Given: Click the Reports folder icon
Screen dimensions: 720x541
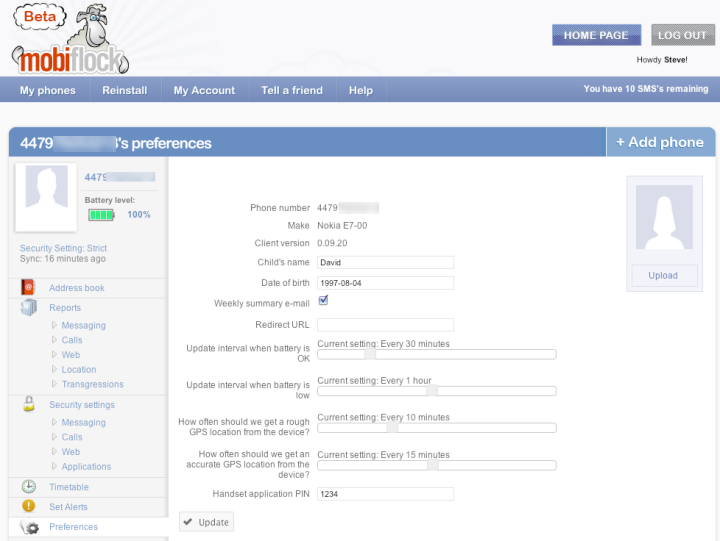Looking at the screenshot, I should (28, 307).
